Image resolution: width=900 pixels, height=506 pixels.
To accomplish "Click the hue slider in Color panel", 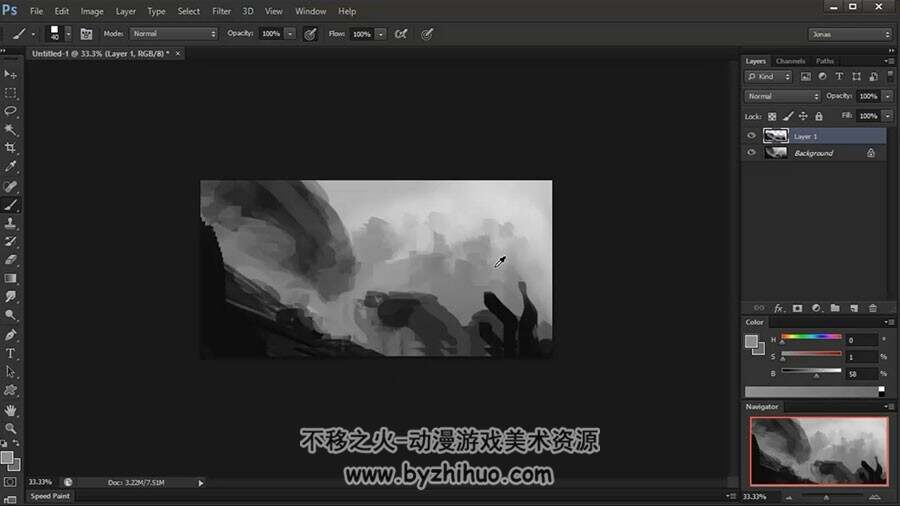I will 811,337.
